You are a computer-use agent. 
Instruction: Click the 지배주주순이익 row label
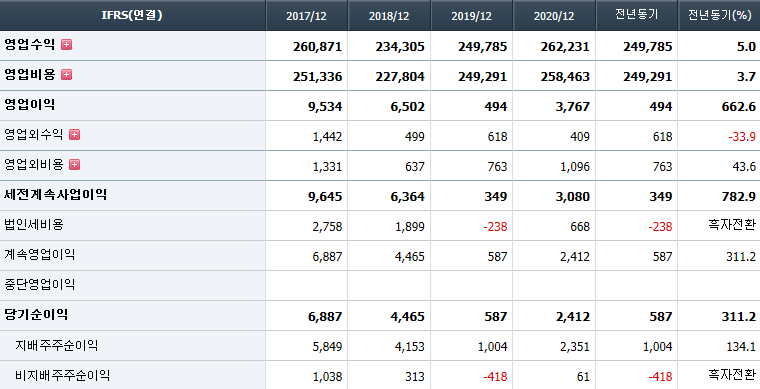(56, 346)
